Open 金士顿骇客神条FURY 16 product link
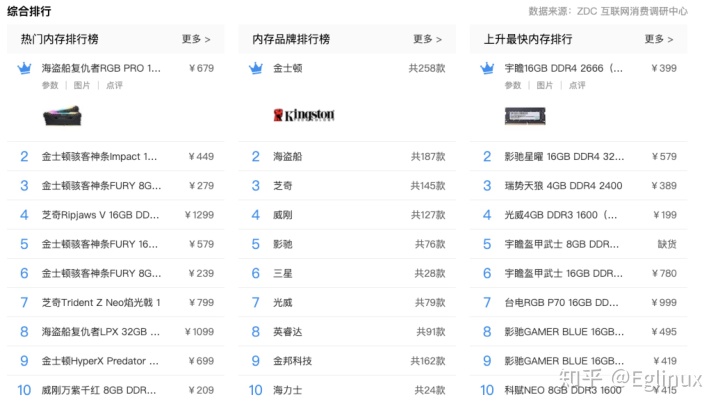This screenshot has width=720, height=411. point(100,244)
